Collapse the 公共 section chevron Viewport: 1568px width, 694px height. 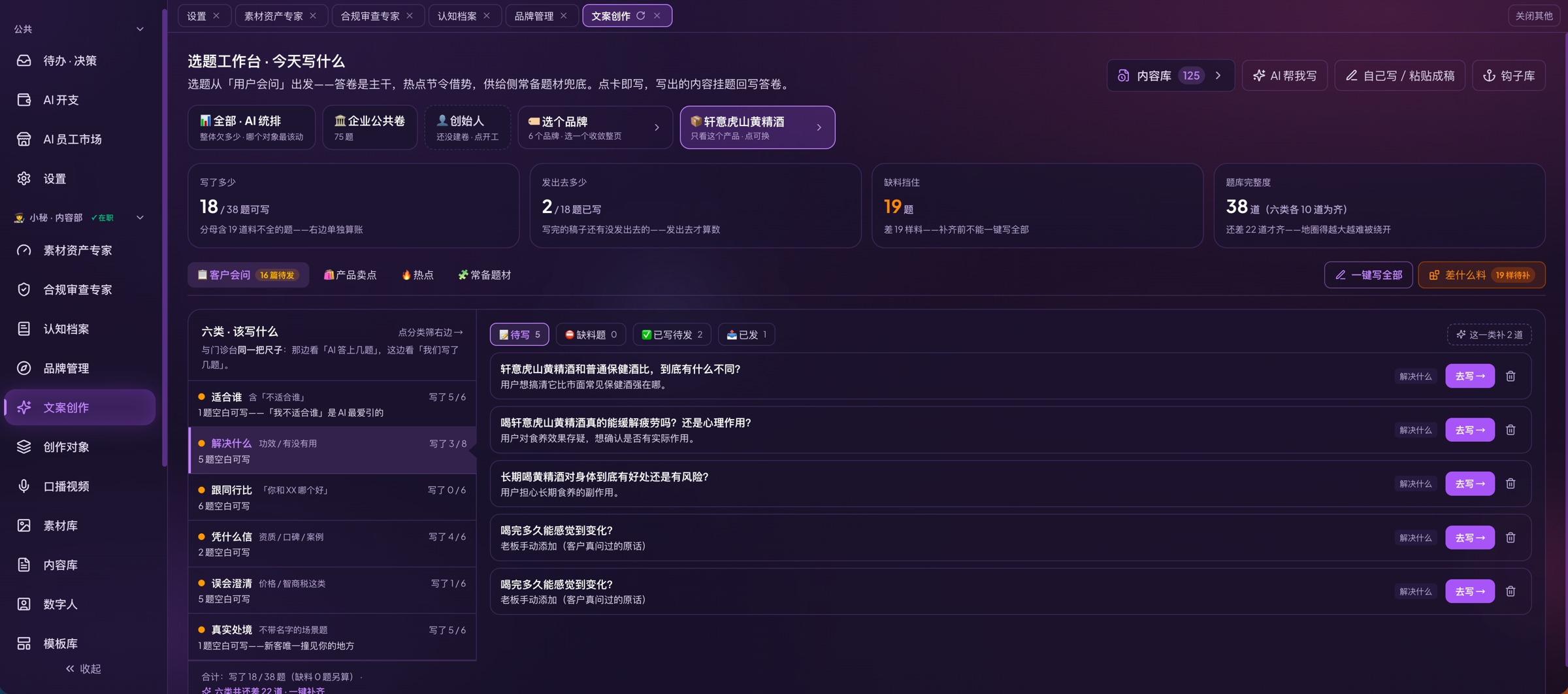140,29
